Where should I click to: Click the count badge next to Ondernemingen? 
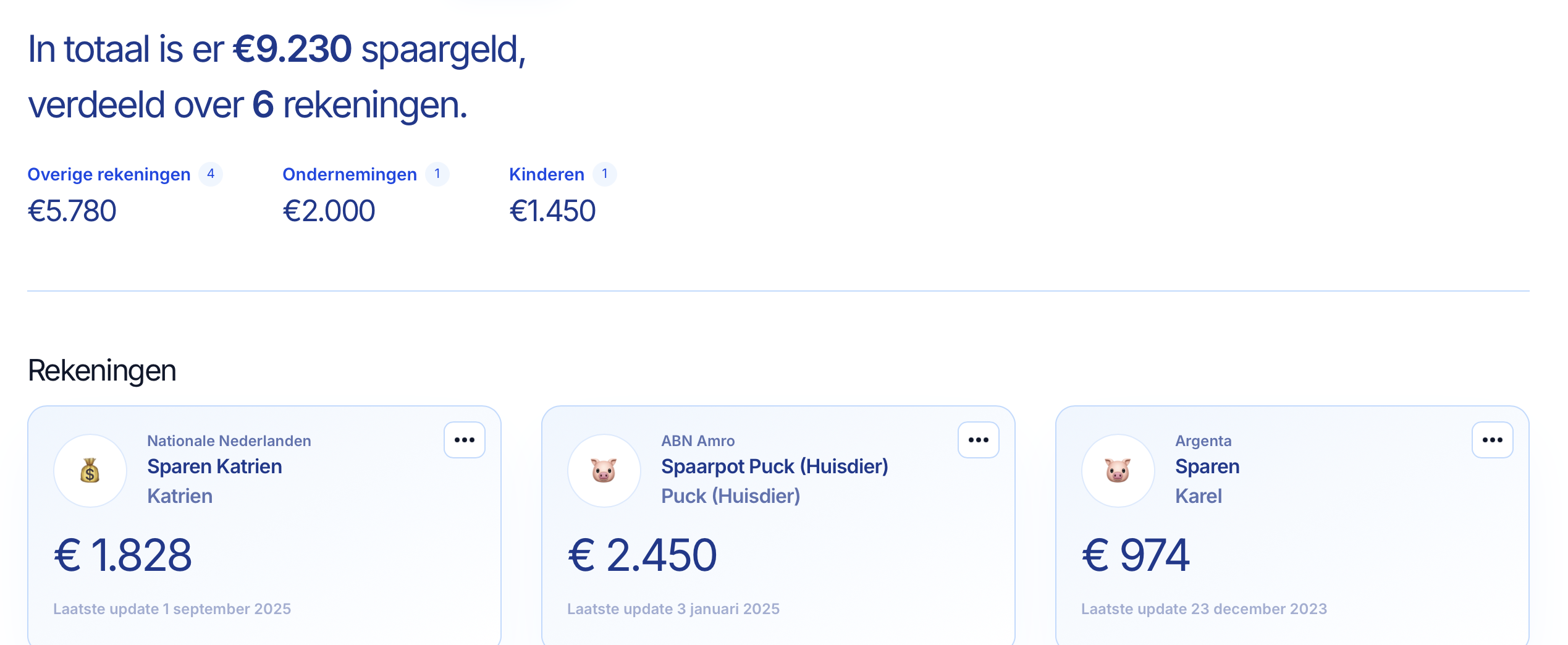click(x=437, y=174)
